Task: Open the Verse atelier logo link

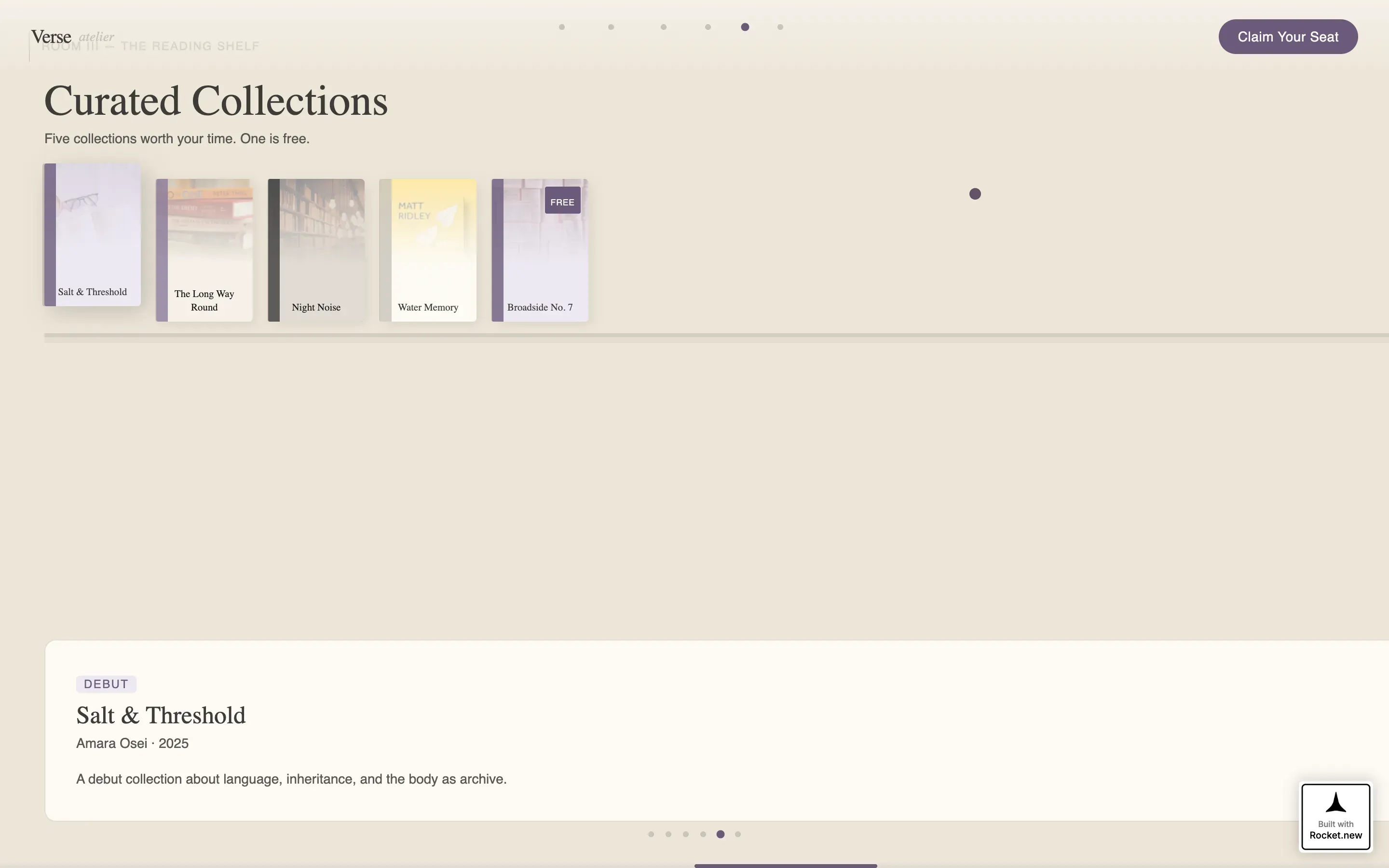Action: point(73,37)
